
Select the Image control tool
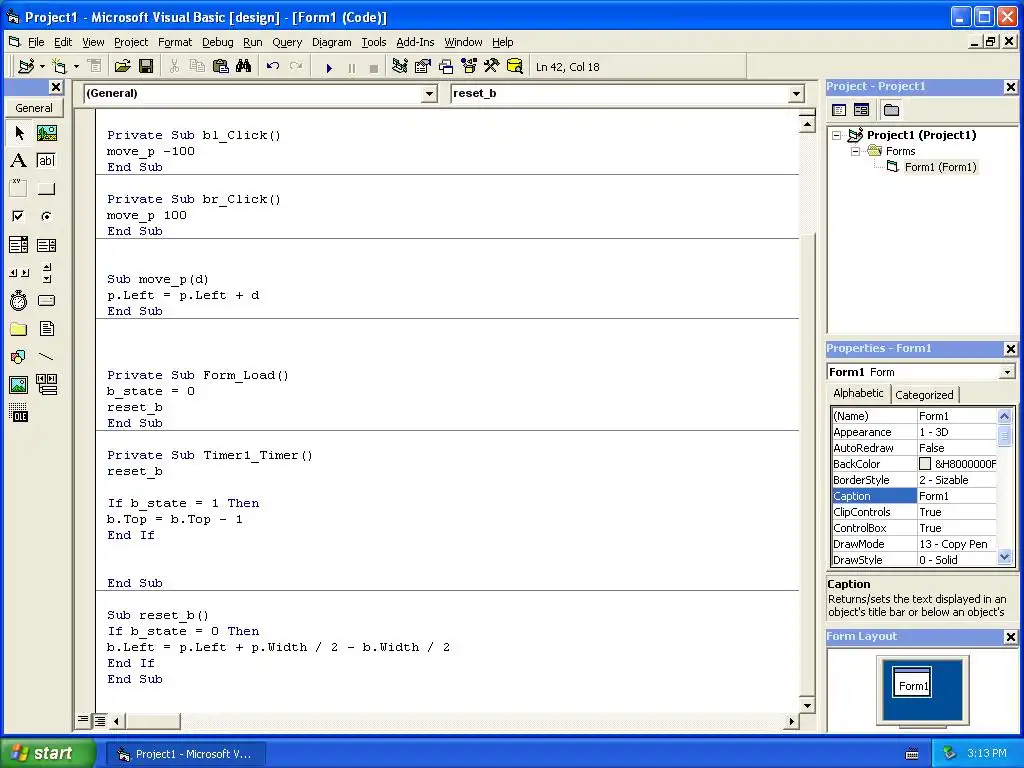coord(19,385)
